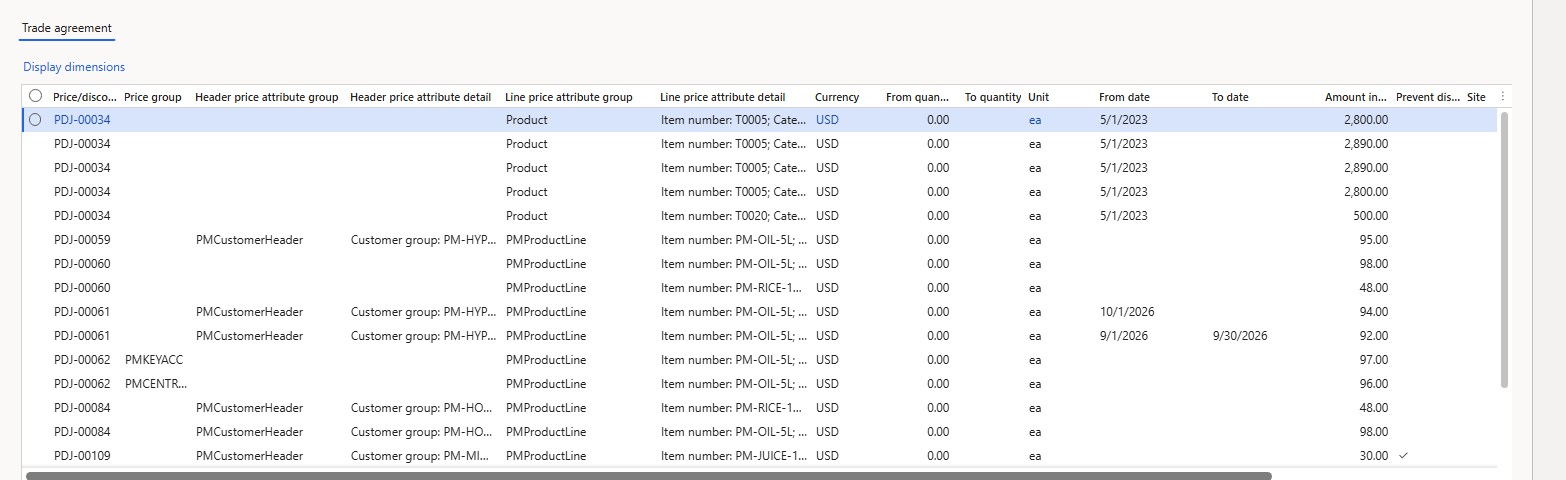Screen dimensions: 1566x480
Task: Open Header price attribute detail column header
Action: [x=421, y=97]
